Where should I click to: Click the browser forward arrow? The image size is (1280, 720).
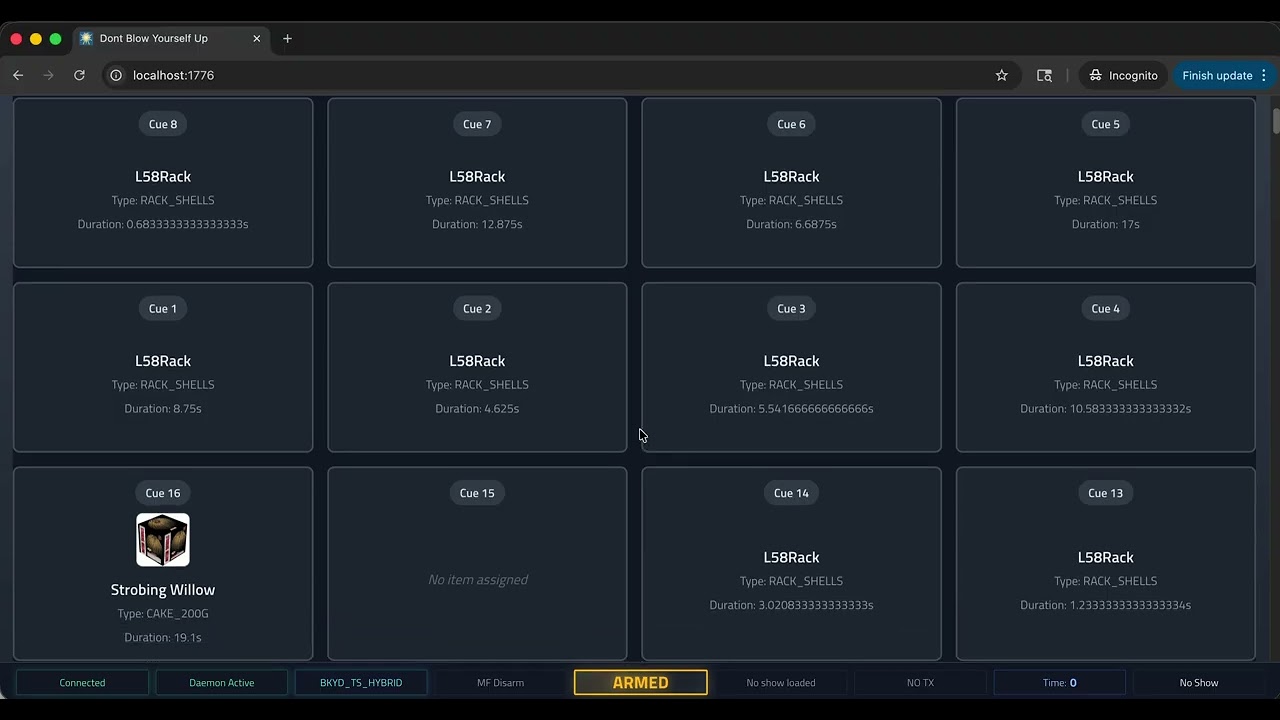pyautogui.click(x=48, y=75)
